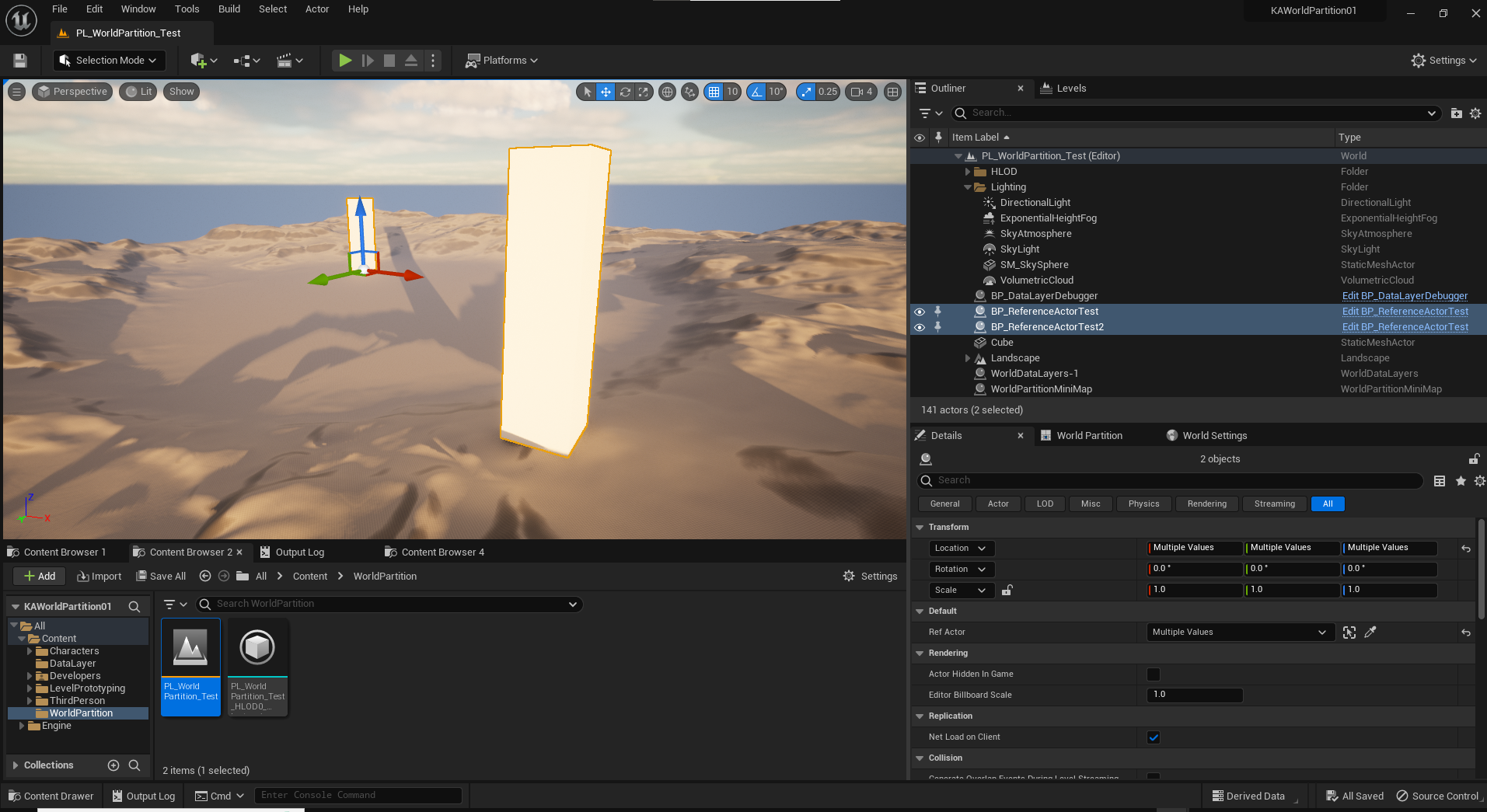
Task: Maximize or restore viewport layout
Action: (893, 92)
